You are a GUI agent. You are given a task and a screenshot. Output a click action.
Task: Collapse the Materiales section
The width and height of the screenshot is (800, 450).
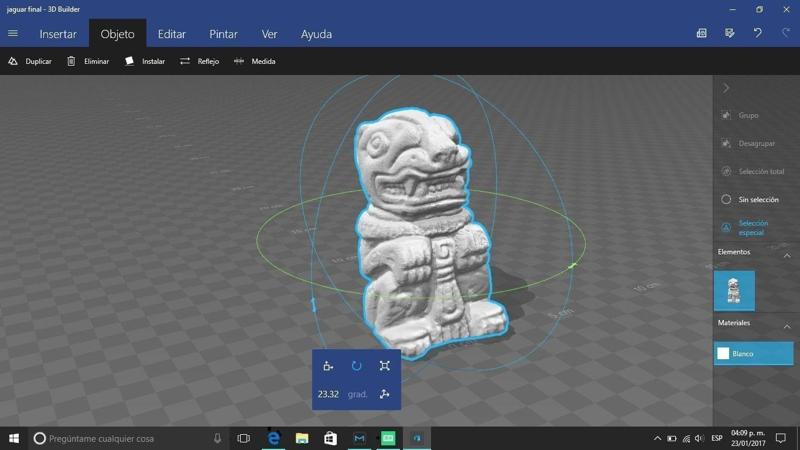[x=787, y=327]
